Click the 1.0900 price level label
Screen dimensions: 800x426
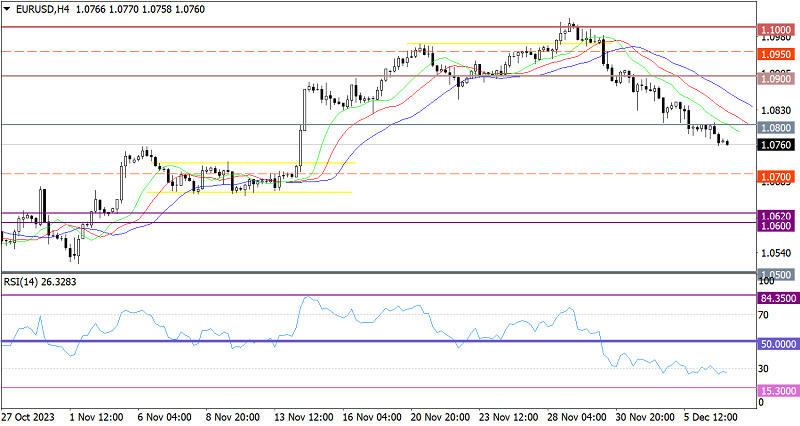(778, 79)
